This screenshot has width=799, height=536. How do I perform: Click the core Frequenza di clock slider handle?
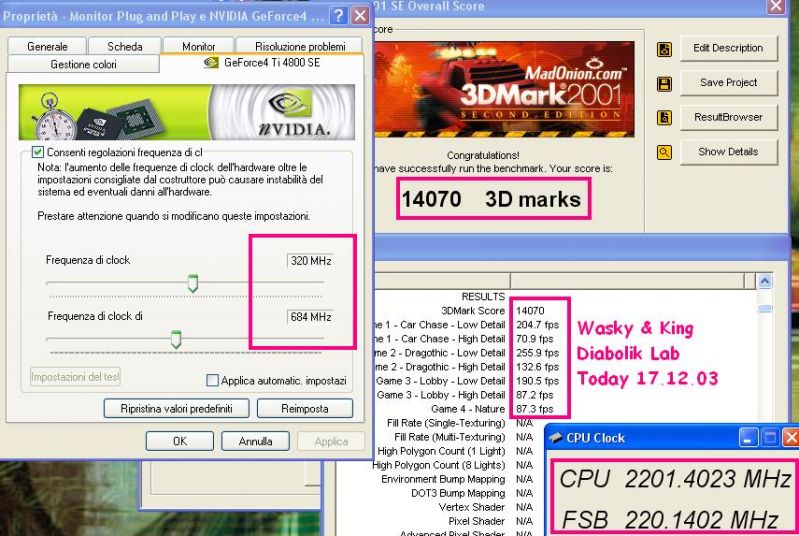[x=193, y=283]
